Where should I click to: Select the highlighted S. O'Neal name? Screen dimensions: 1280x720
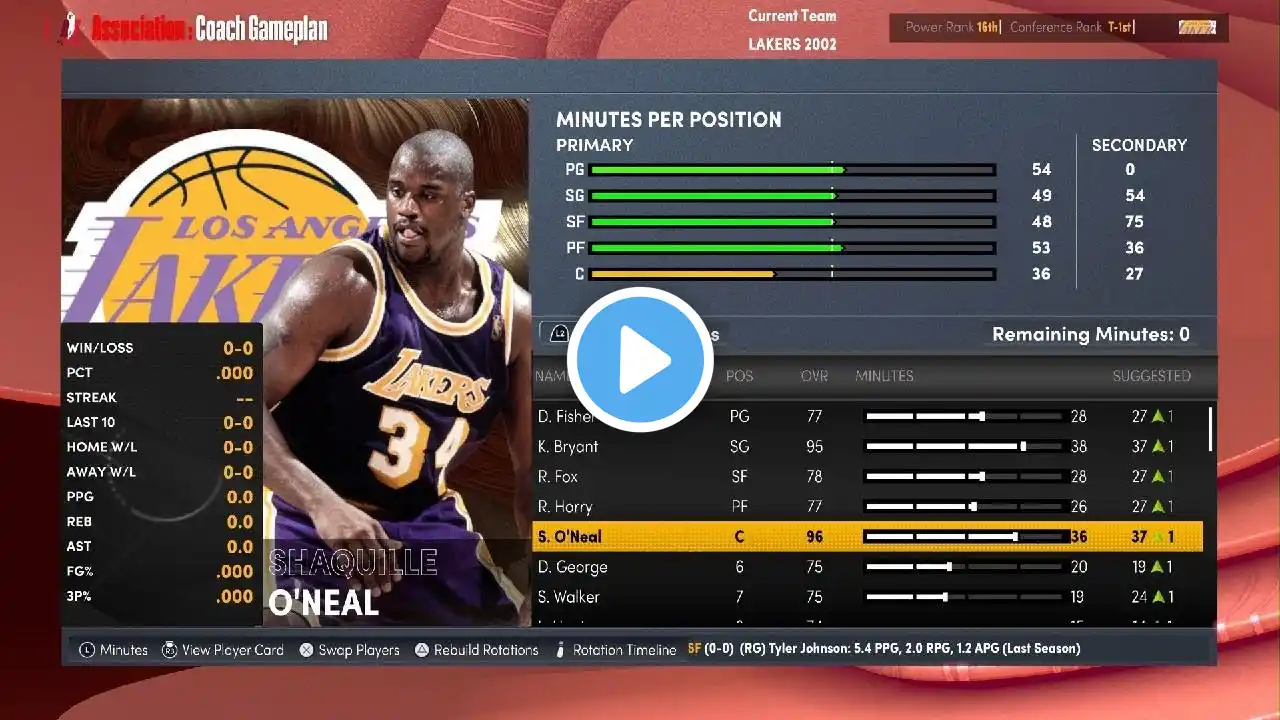click(x=570, y=537)
